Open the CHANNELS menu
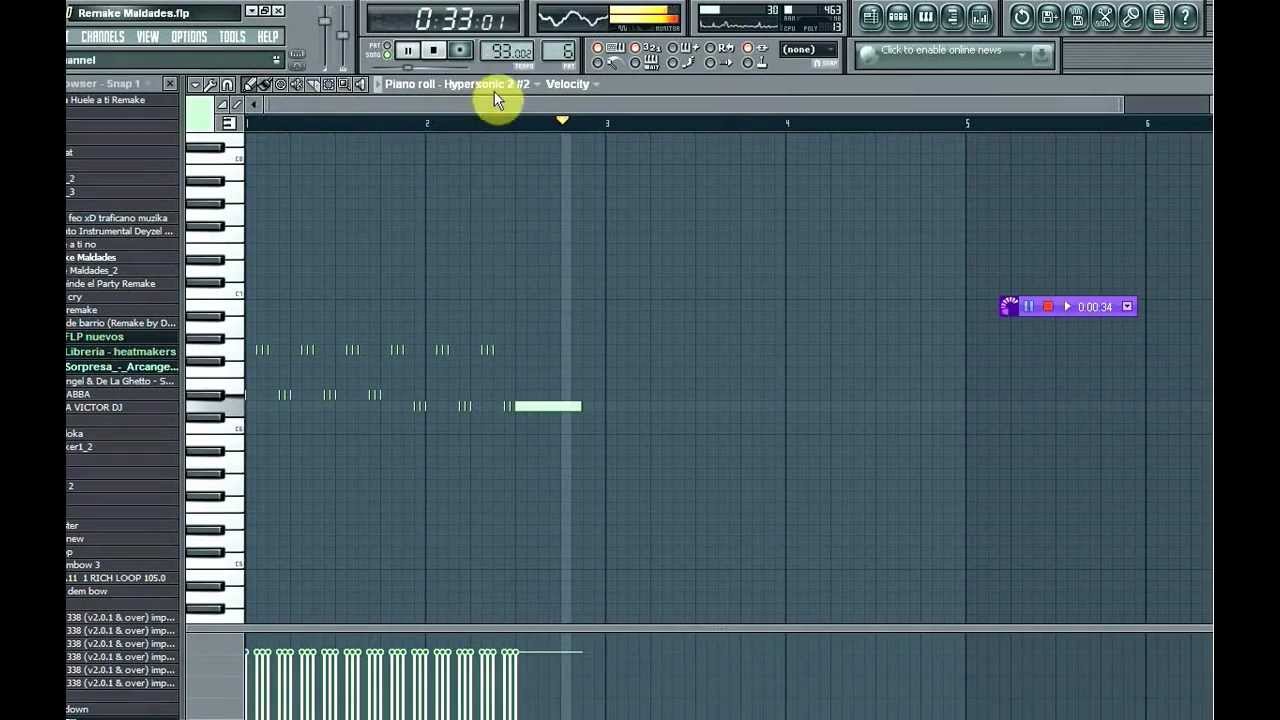 pos(103,37)
